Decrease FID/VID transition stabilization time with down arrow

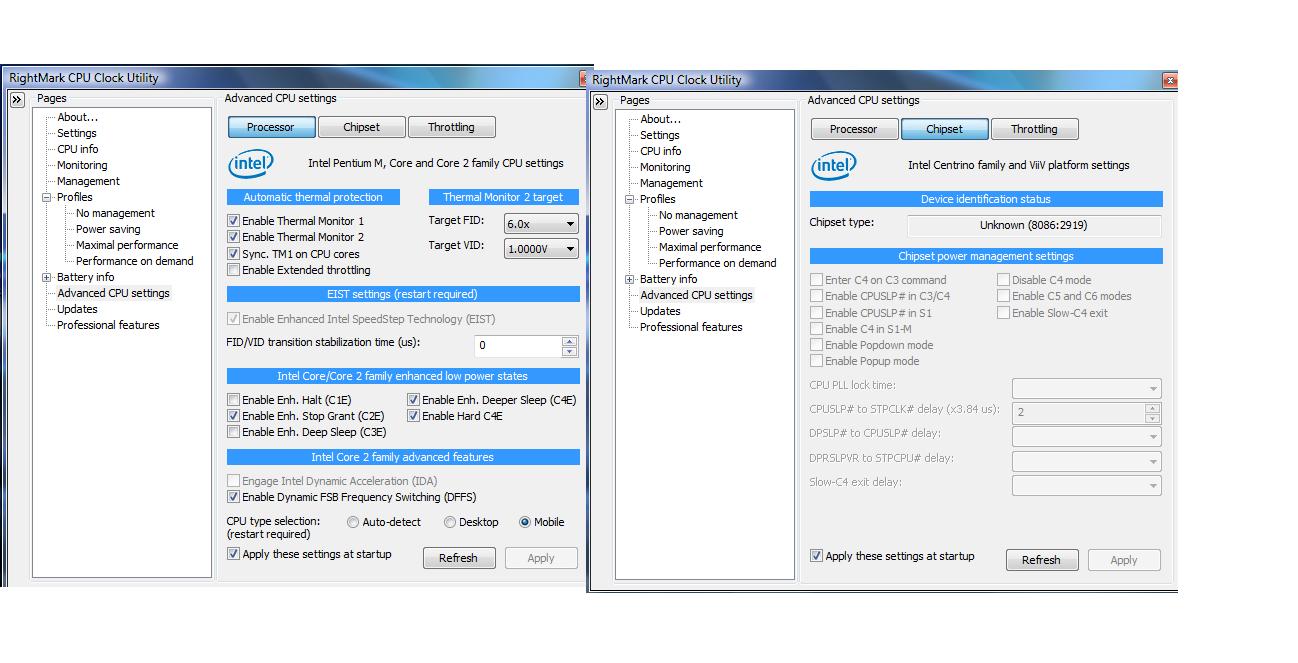click(570, 351)
